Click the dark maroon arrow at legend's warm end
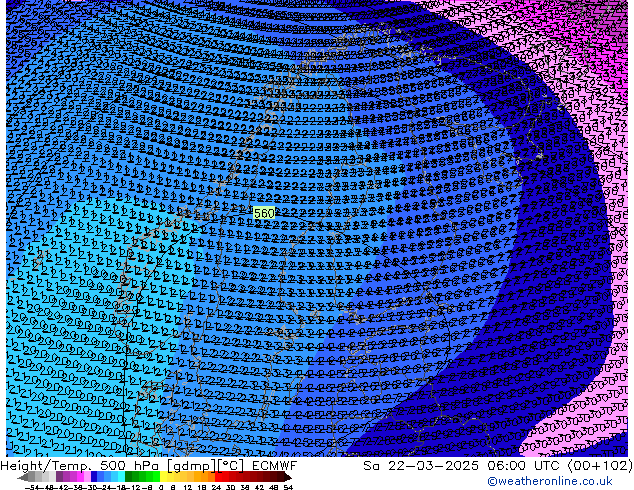The image size is (634, 490). [x=288, y=477]
